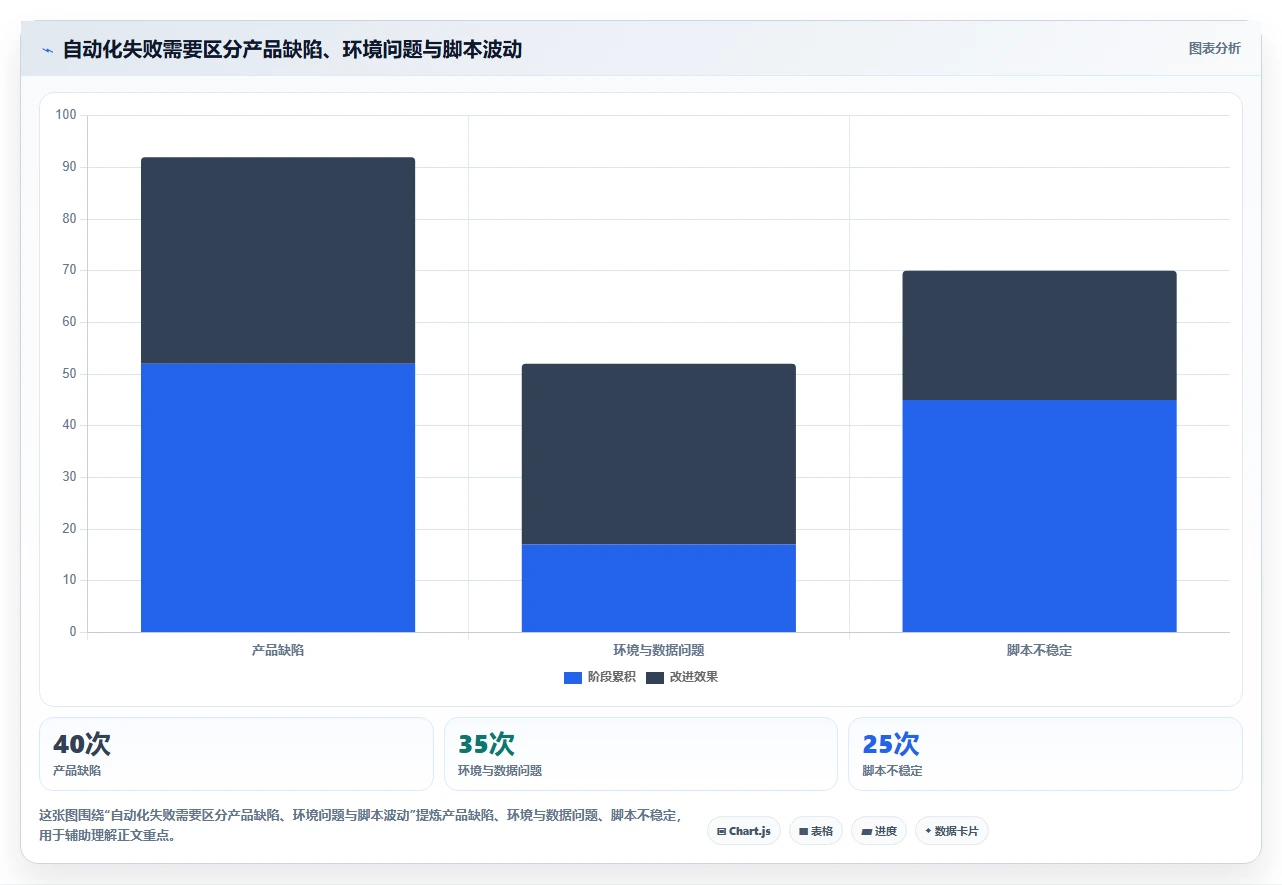Viewport: 1282px width, 885px height.
Task: Click the 数据卡片 tag chip
Action: pos(952,831)
